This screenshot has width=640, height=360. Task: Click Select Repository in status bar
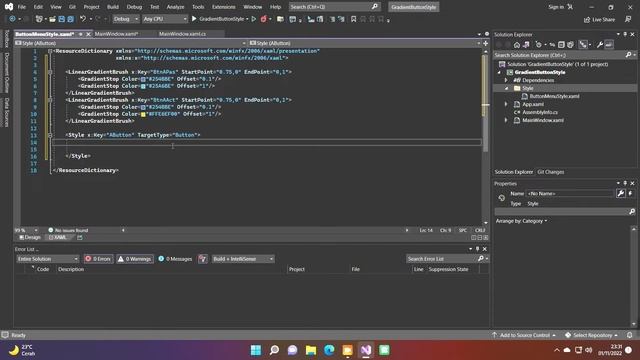(591, 335)
